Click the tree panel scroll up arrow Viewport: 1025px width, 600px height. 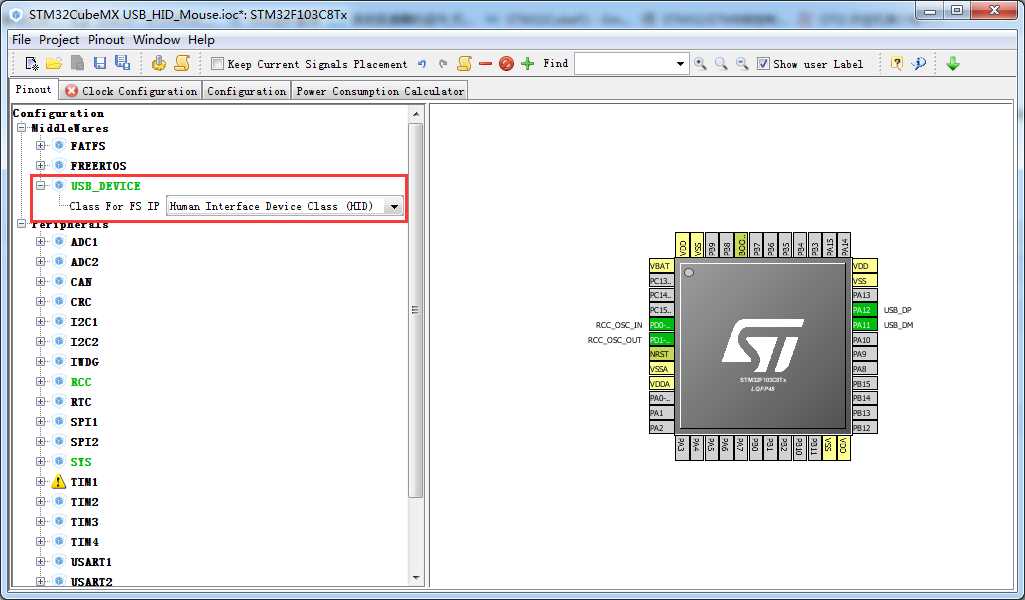point(416,114)
